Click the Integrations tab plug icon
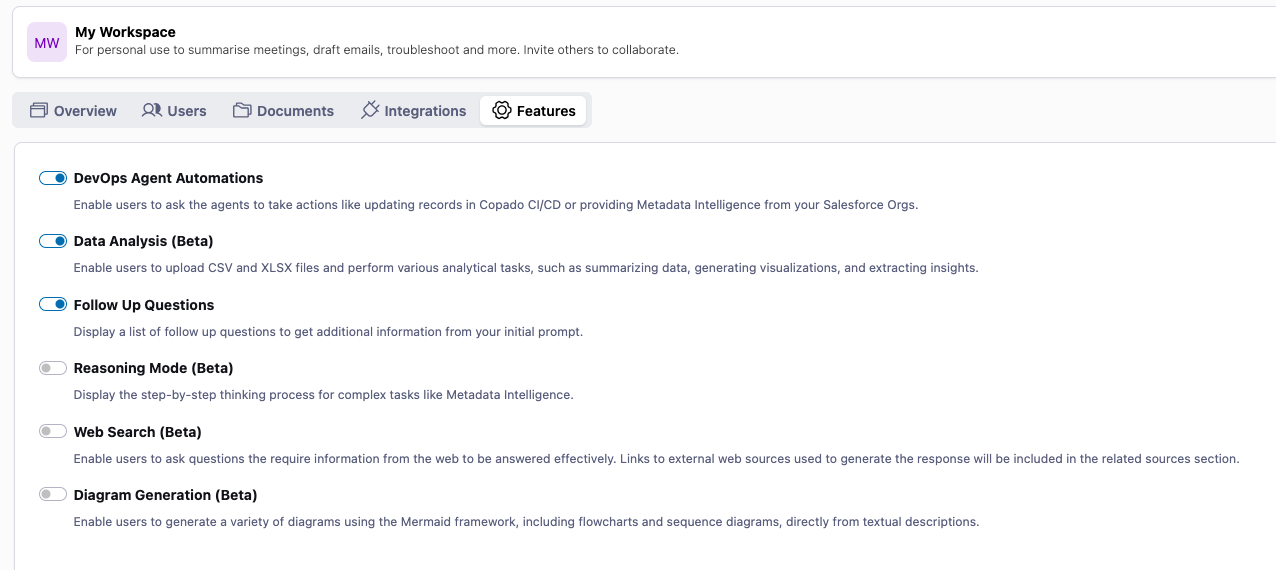The width and height of the screenshot is (1276, 570). 370,110
